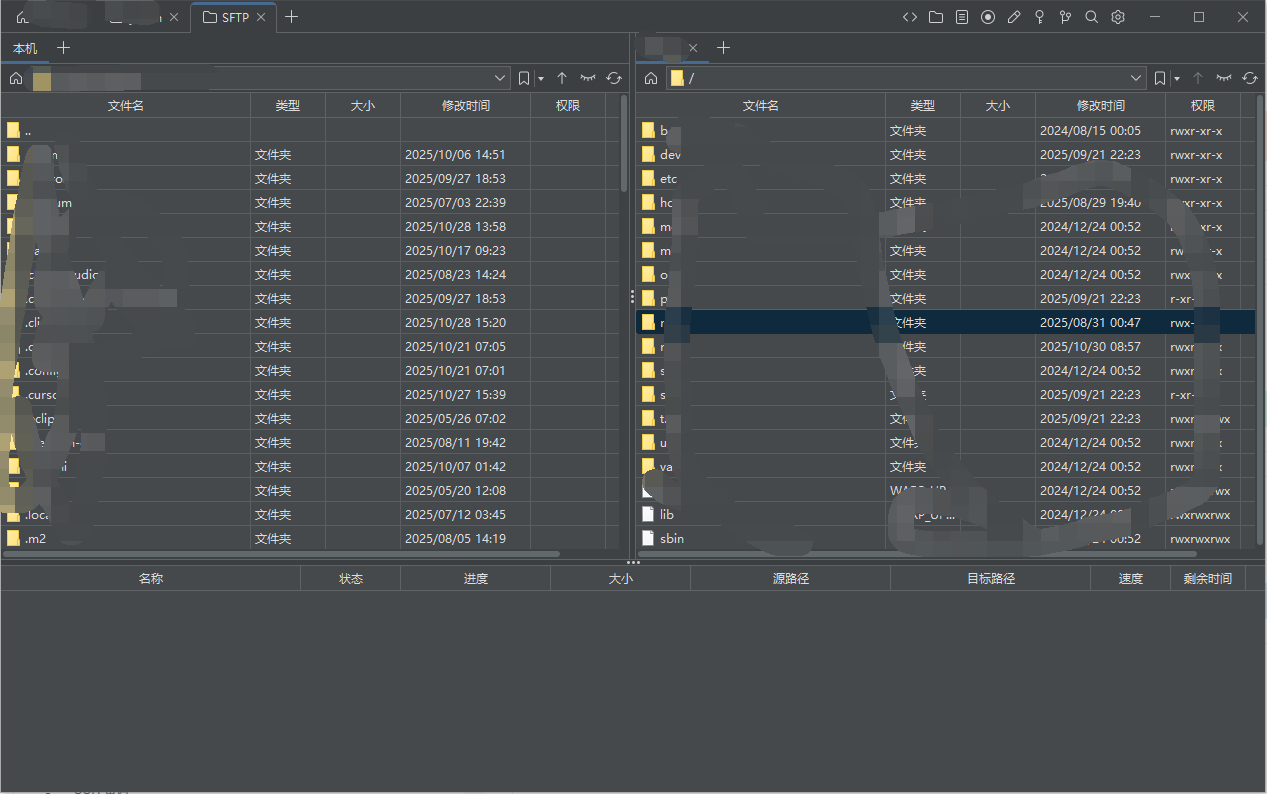Open remote bookmark dropdown arrow
This screenshot has width=1267, height=794.
pos(1177,78)
